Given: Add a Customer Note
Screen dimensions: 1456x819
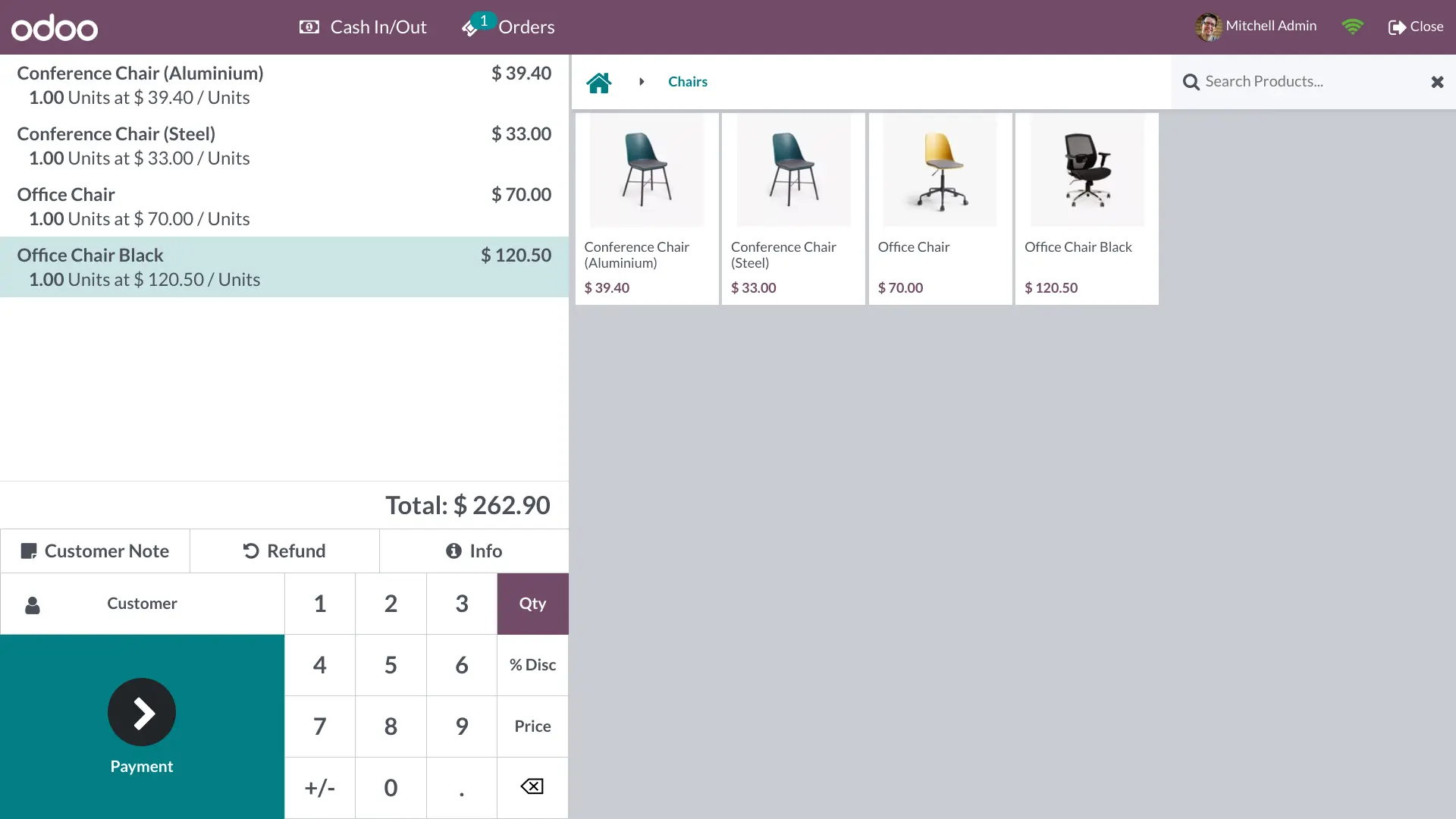Looking at the screenshot, I should pos(95,551).
